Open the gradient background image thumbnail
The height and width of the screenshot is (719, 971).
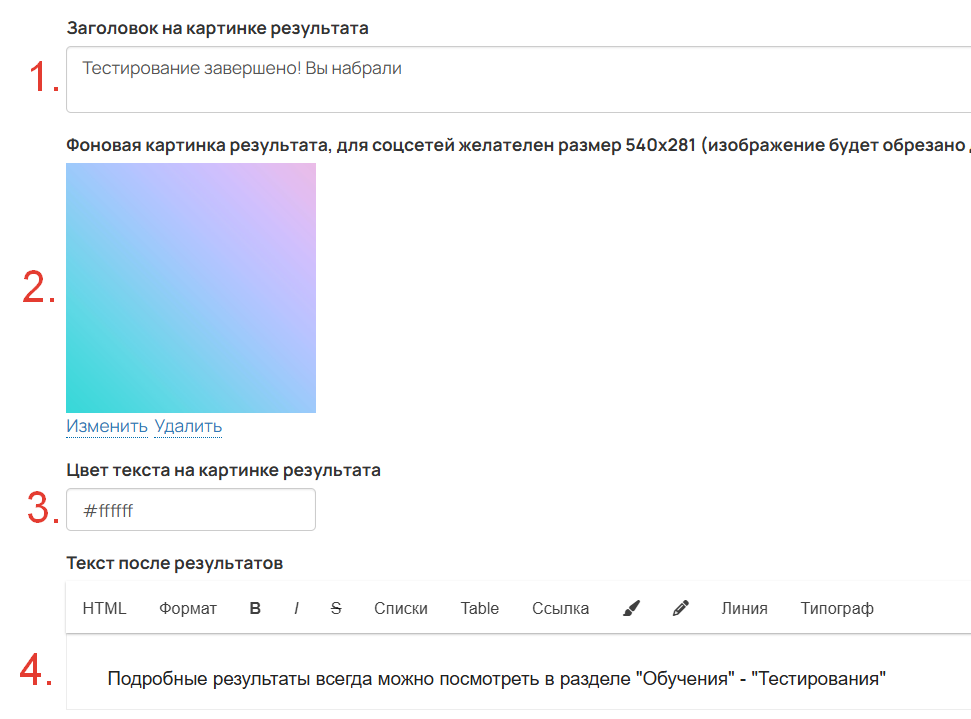[191, 288]
